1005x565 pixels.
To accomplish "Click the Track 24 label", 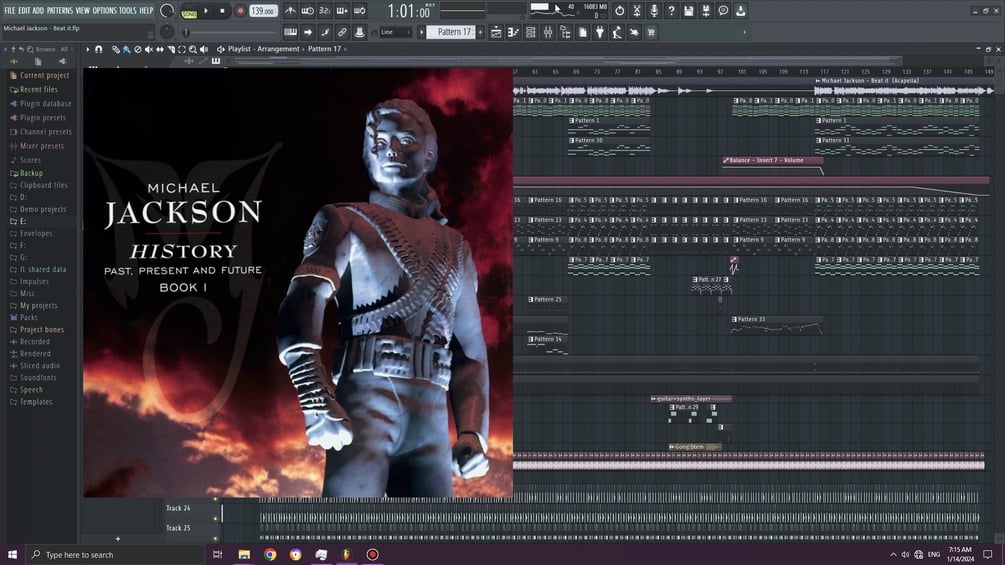I will [x=178, y=509].
